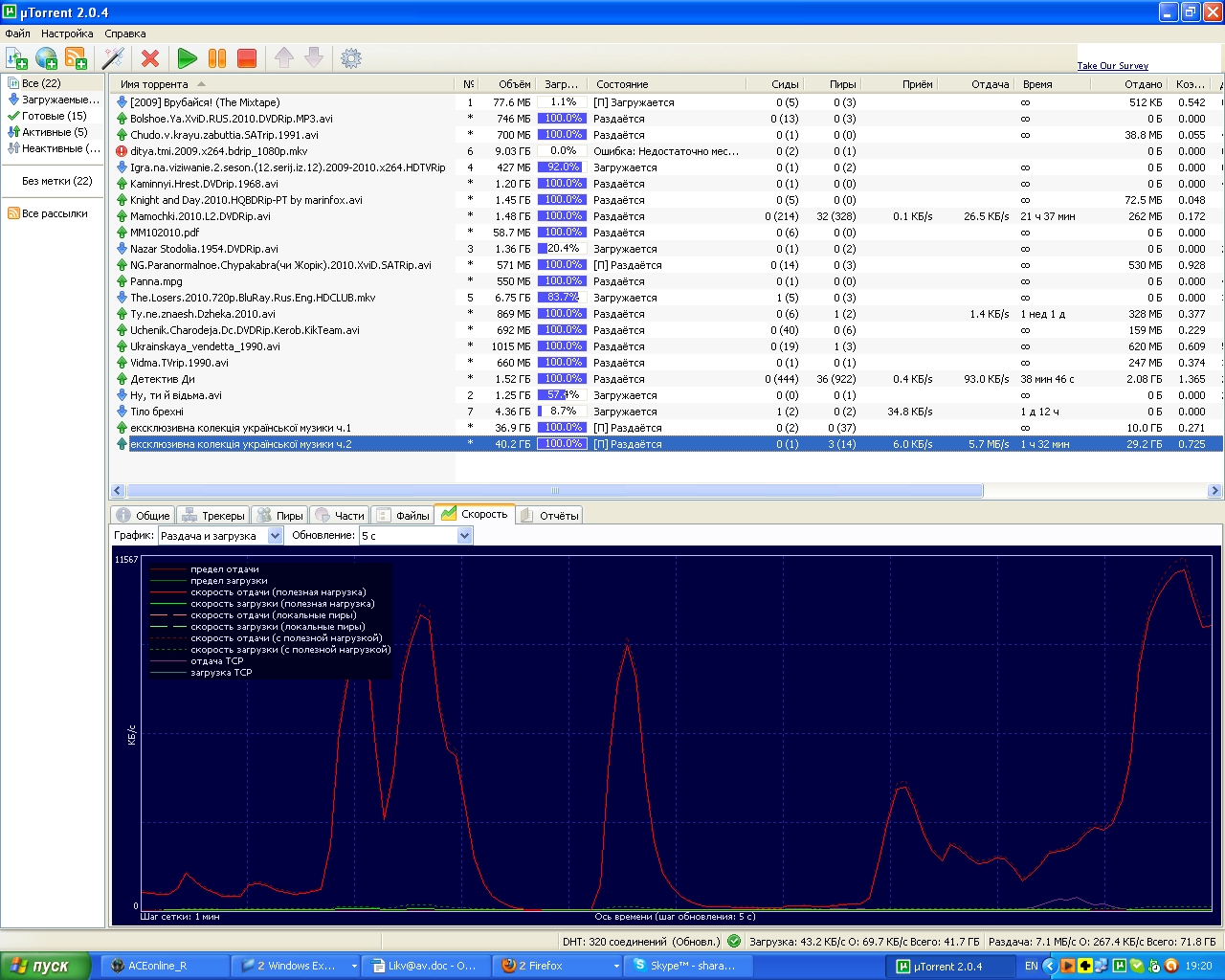Screen dimensions: 1225x980
Task: Click Move Up Queue arrow icon
Action: 284,58
